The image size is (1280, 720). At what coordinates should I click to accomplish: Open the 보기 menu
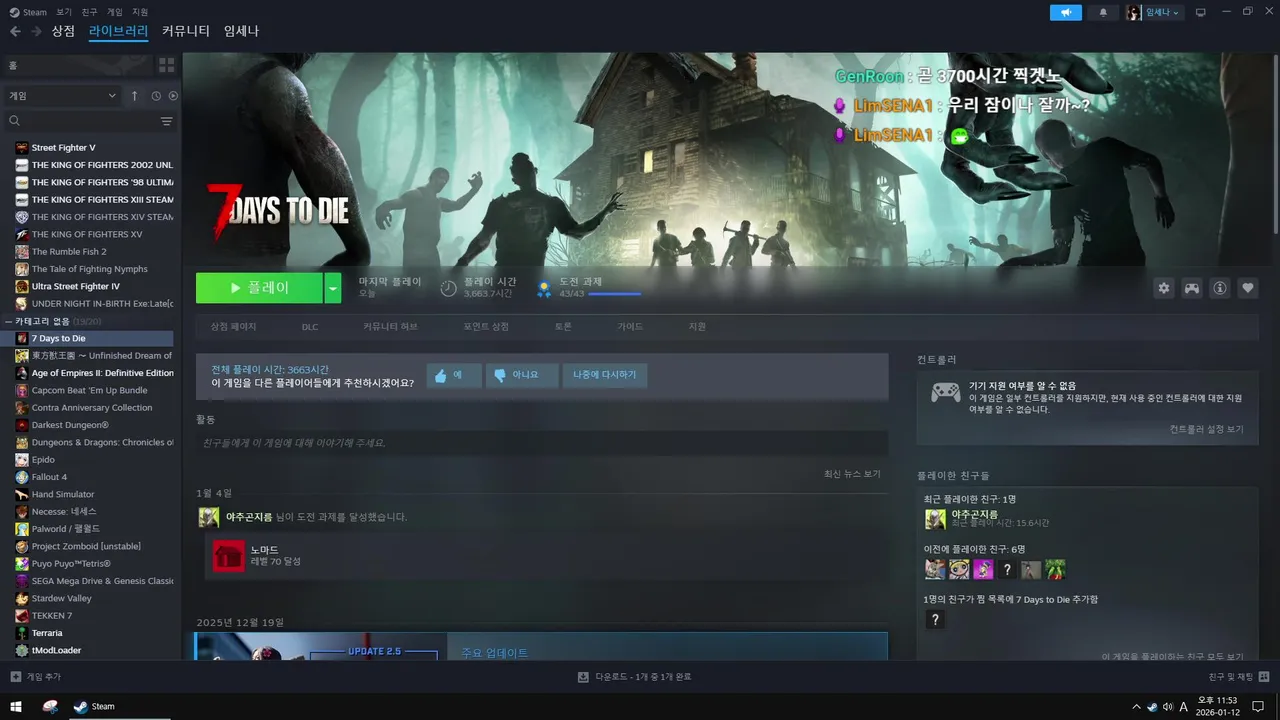(64, 12)
